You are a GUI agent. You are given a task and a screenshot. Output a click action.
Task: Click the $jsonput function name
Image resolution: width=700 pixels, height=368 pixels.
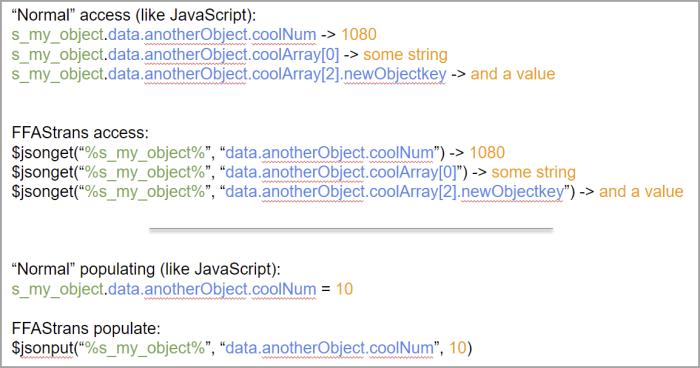click(x=42, y=348)
